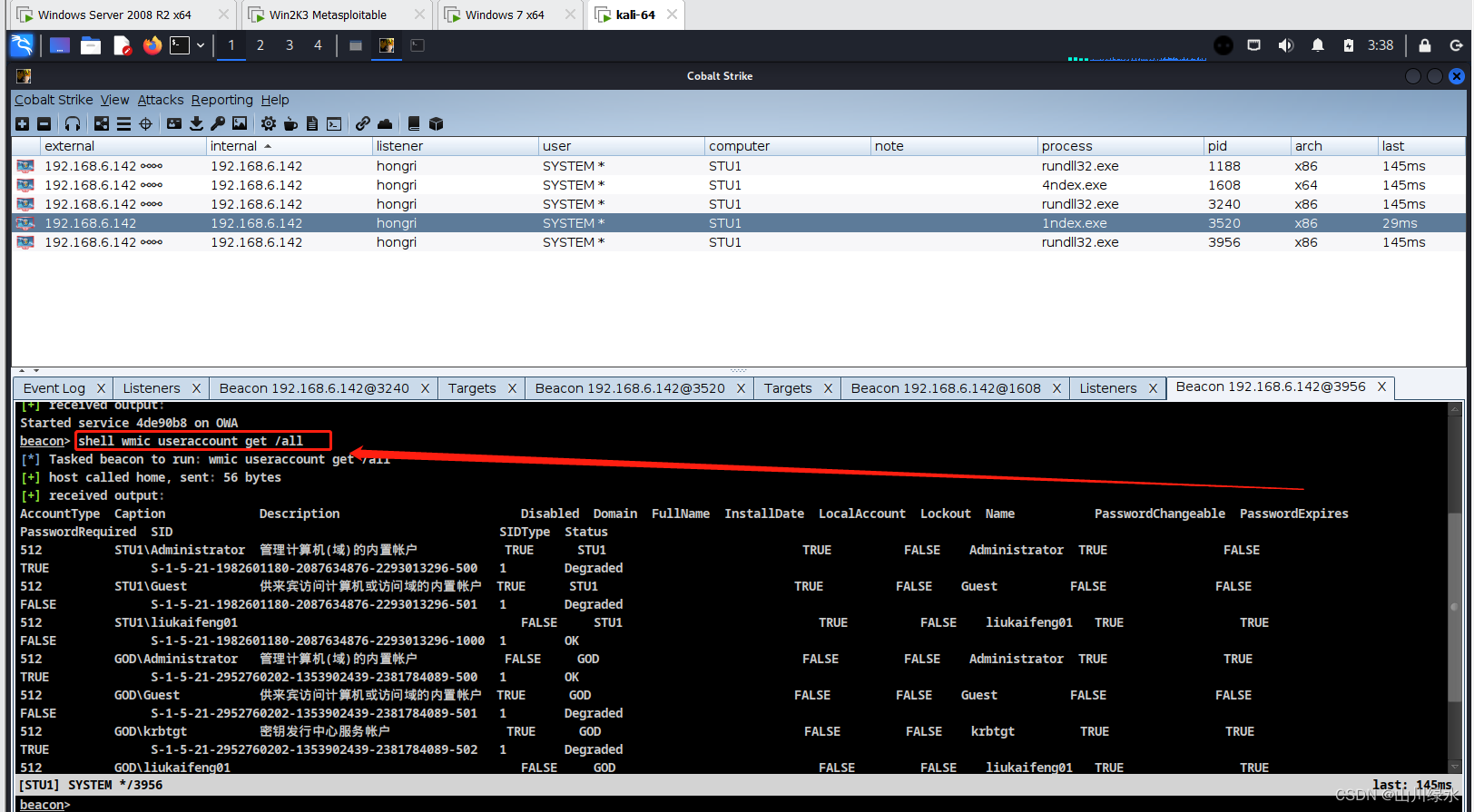
Task: Click the notifications bell icon
Action: pyautogui.click(x=1318, y=45)
